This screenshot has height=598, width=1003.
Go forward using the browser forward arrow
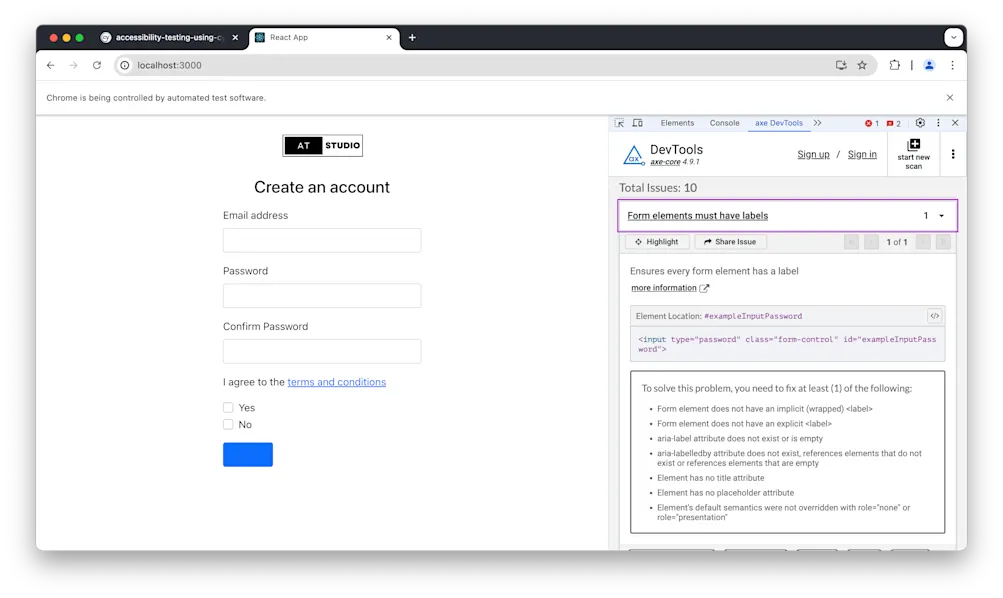[x=74, y=65]
